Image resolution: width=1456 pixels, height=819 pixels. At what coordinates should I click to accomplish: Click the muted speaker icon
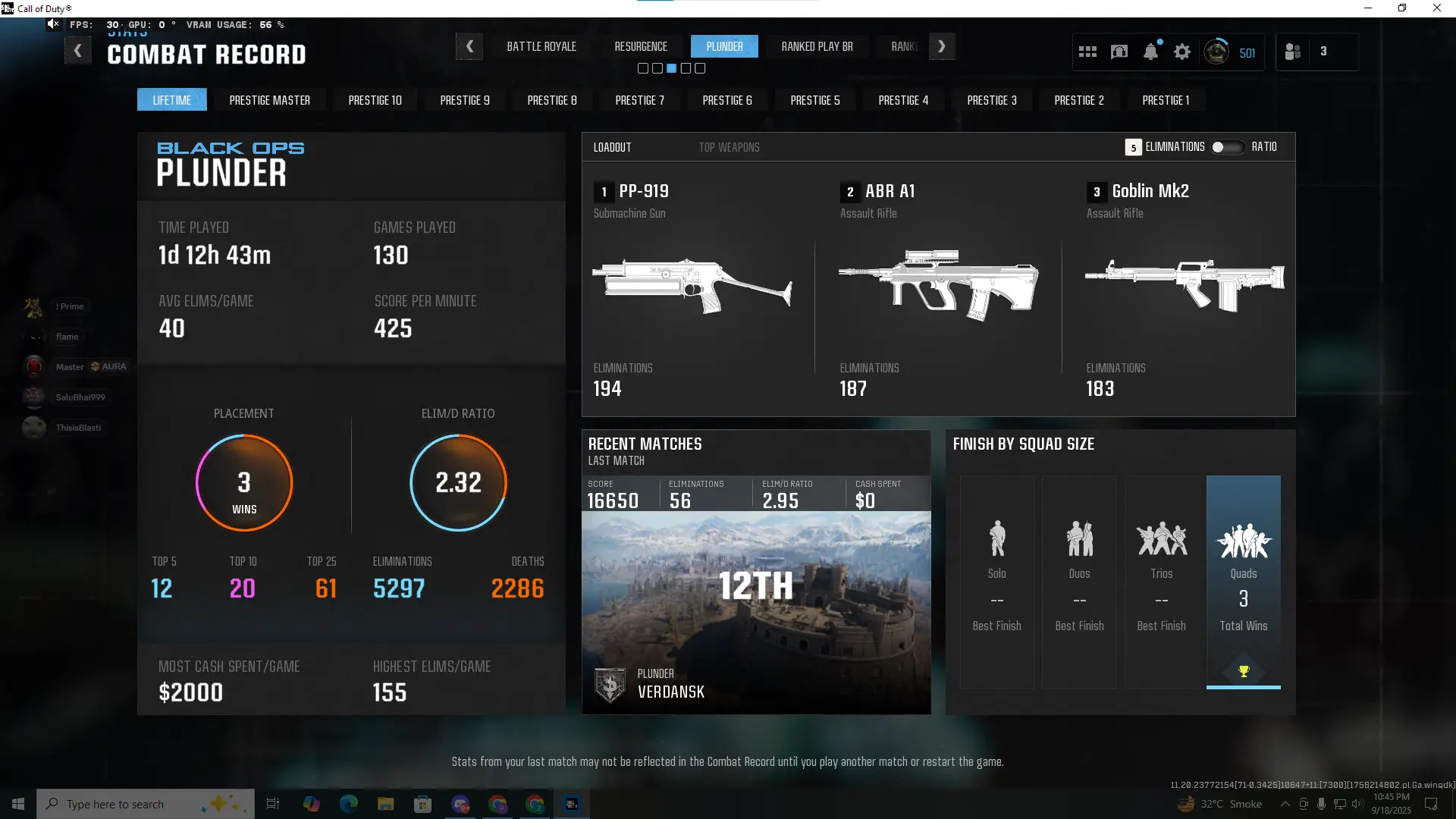[53, 24]
